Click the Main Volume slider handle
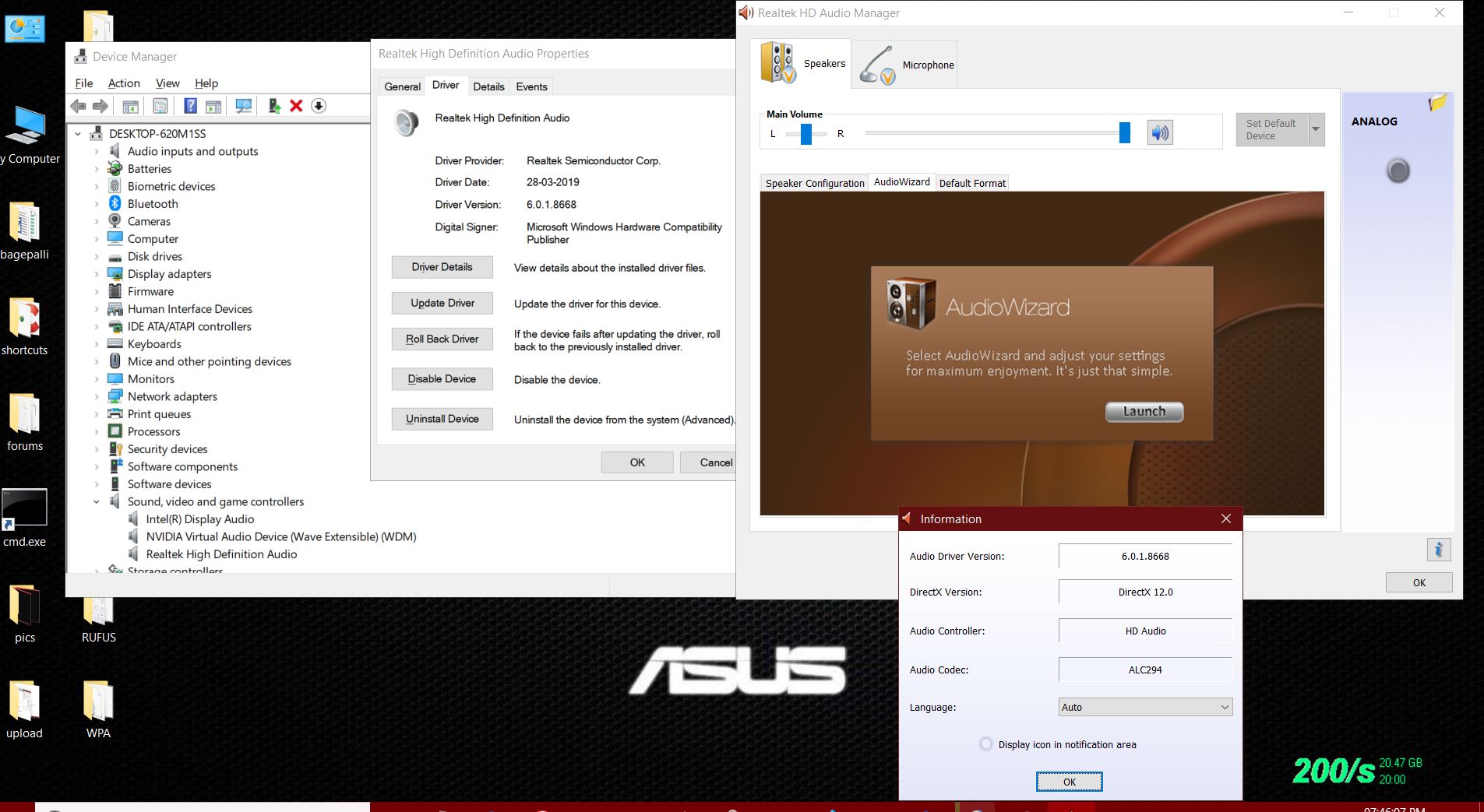This screenshot has width=1484, height=812. 1124,133
